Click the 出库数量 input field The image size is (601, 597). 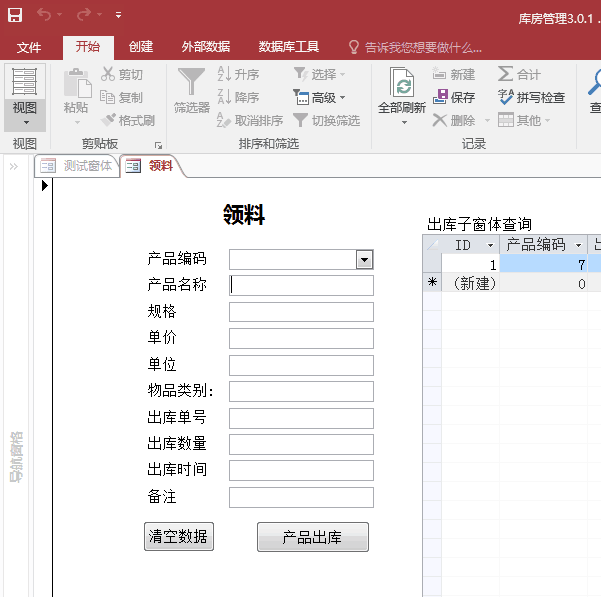301,444
